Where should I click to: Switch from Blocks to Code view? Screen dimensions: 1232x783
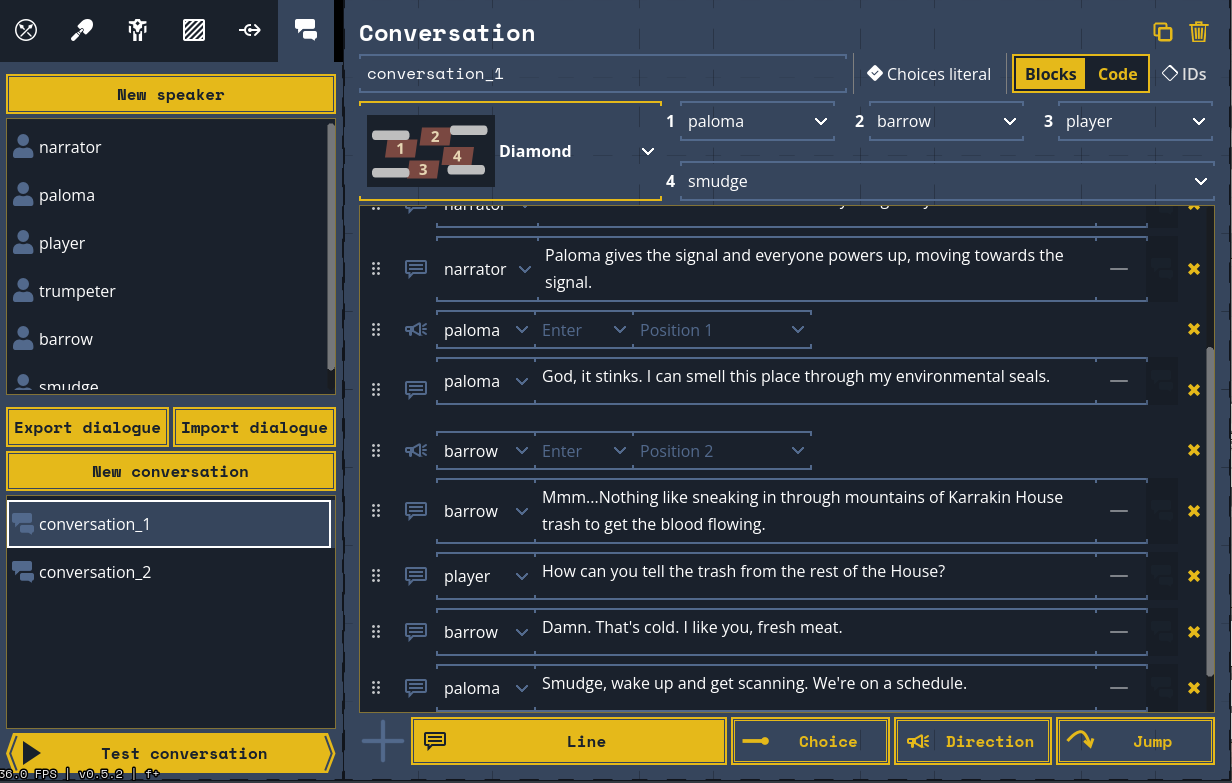tap(1117, 73)
